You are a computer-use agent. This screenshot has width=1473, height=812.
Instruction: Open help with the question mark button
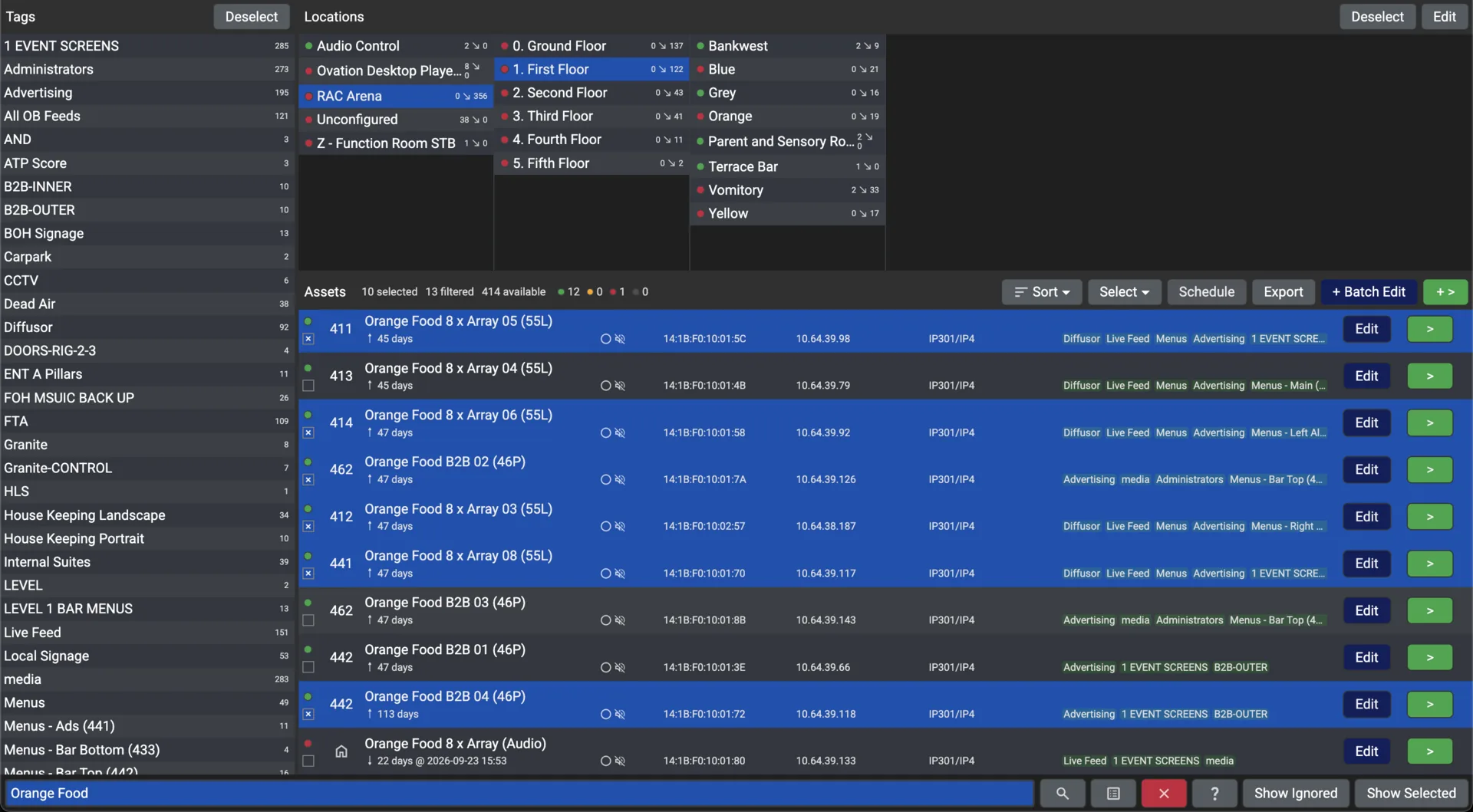coord(1214,794)
